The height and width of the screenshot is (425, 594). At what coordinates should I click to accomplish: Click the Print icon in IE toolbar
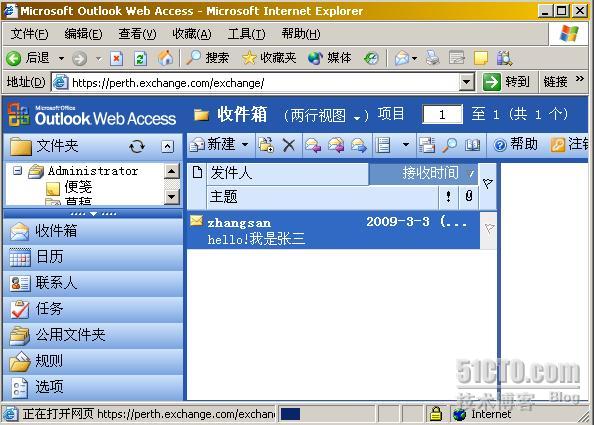(433, 58)
